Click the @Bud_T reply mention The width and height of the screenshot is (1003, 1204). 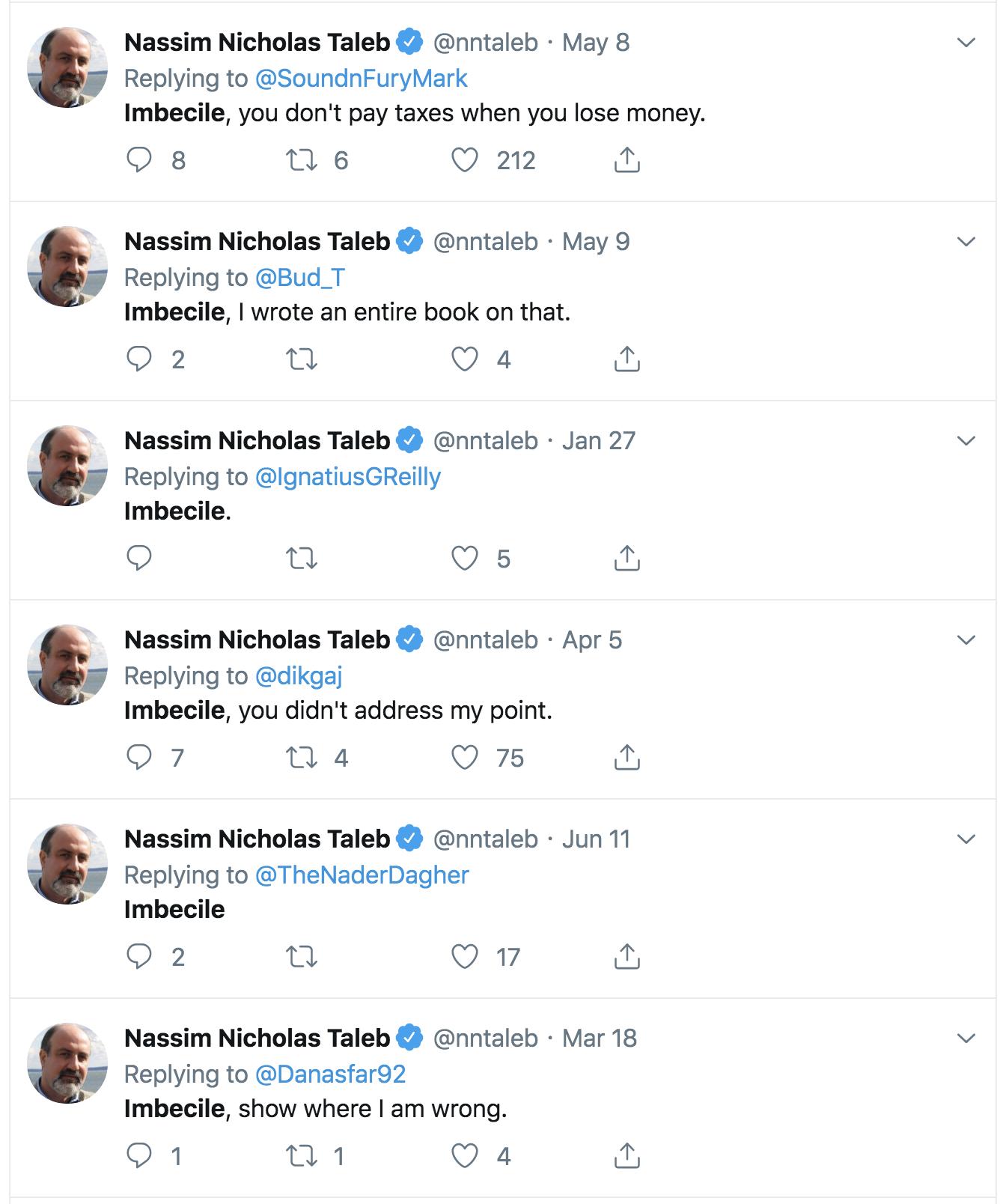(x=299, y=278)
